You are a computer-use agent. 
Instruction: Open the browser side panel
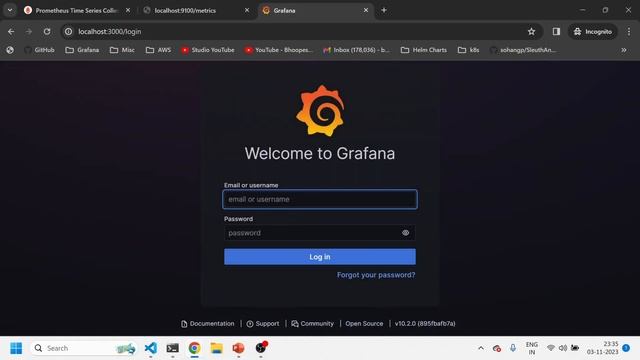click(556, 31)
